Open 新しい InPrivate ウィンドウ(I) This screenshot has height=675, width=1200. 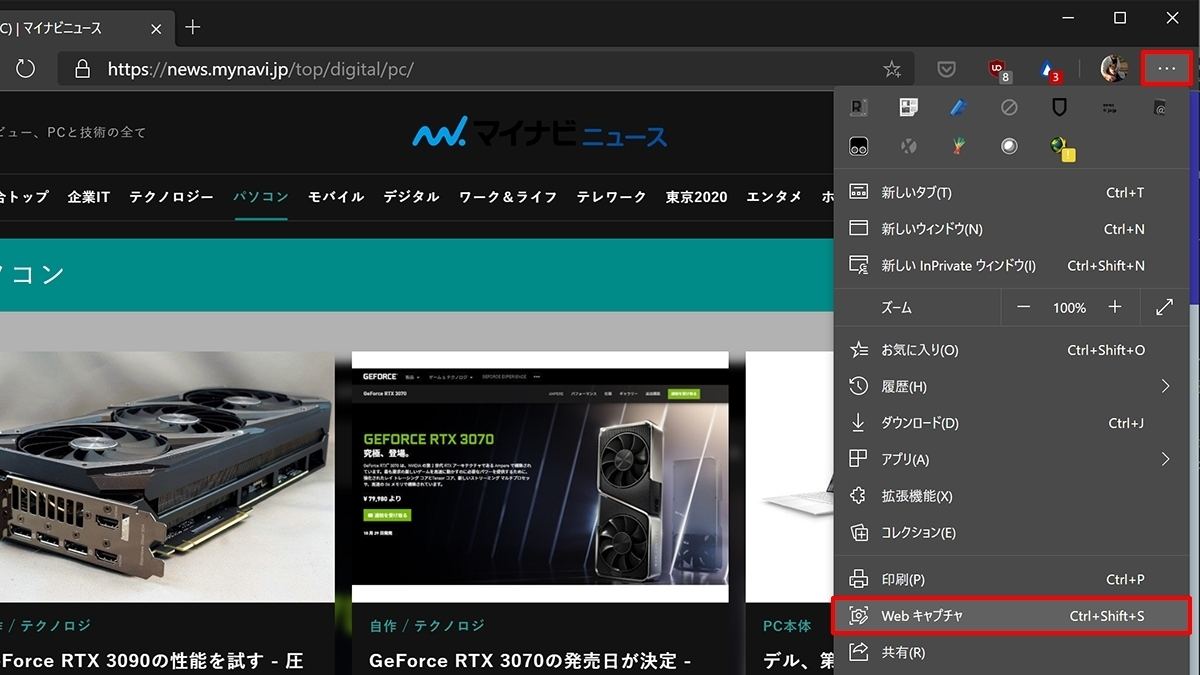(x=1013, y=265)
